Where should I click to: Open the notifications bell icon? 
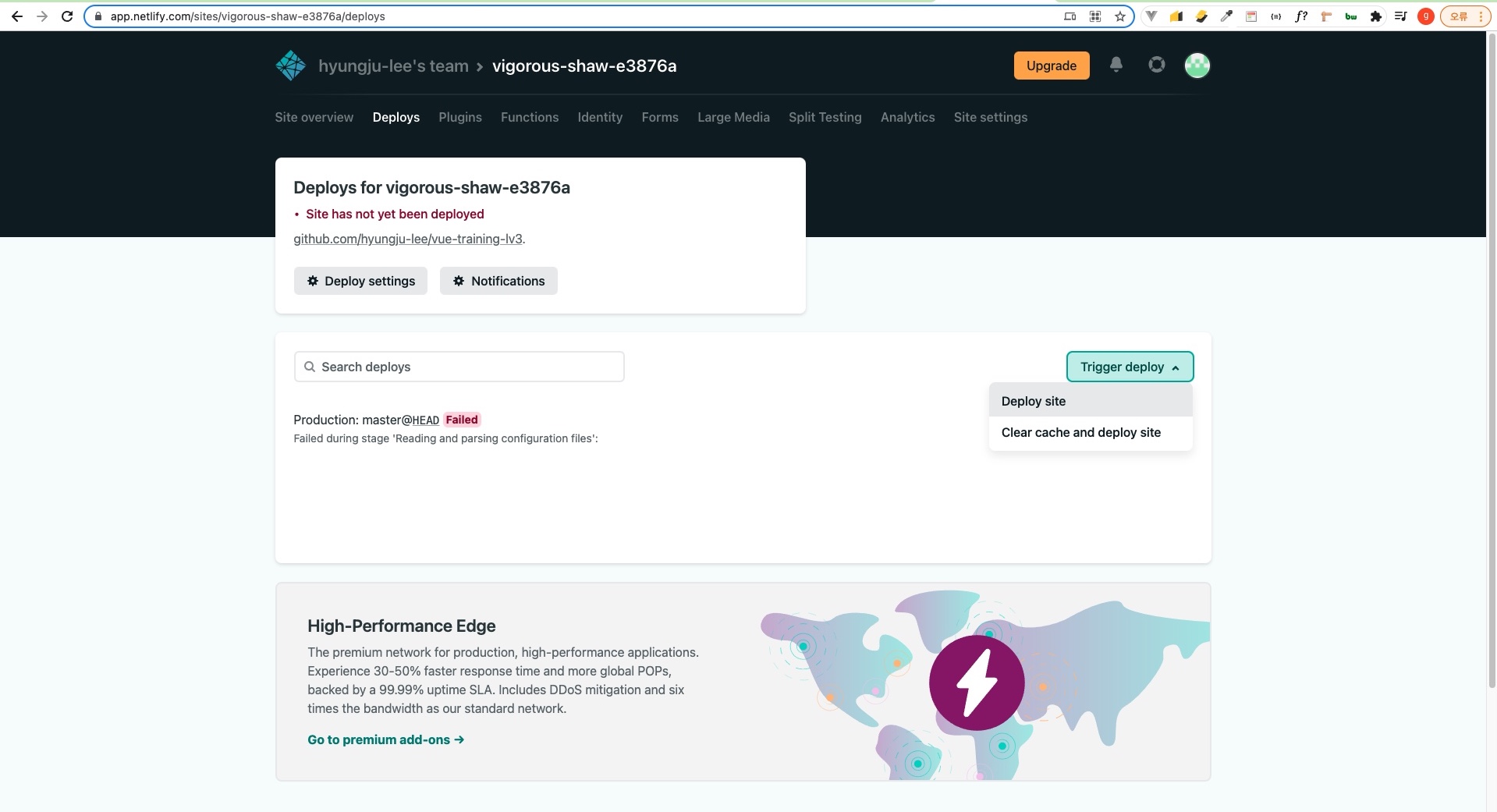1116,65
